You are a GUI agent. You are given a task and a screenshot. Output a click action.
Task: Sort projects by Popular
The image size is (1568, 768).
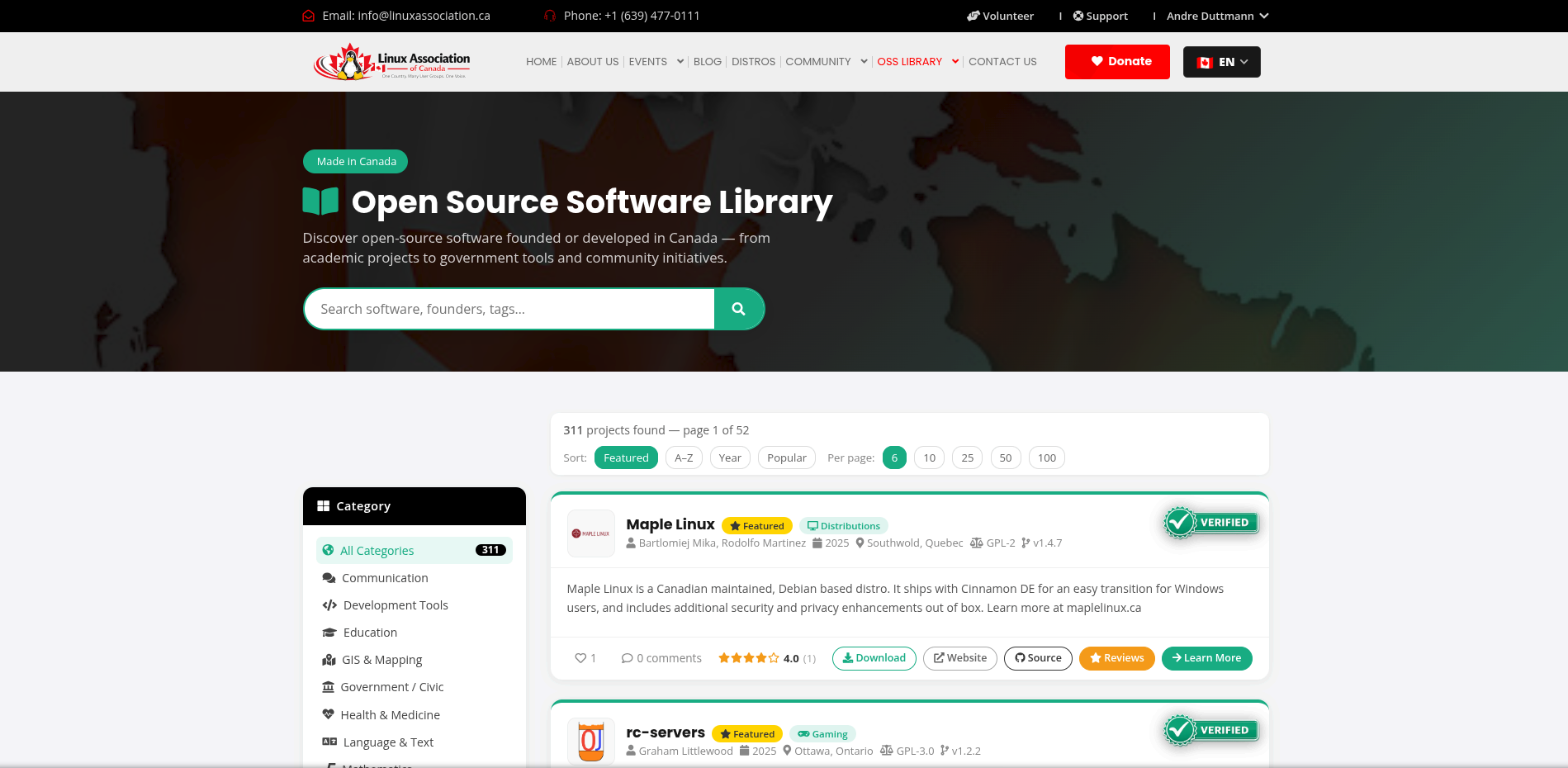[787, 457]
